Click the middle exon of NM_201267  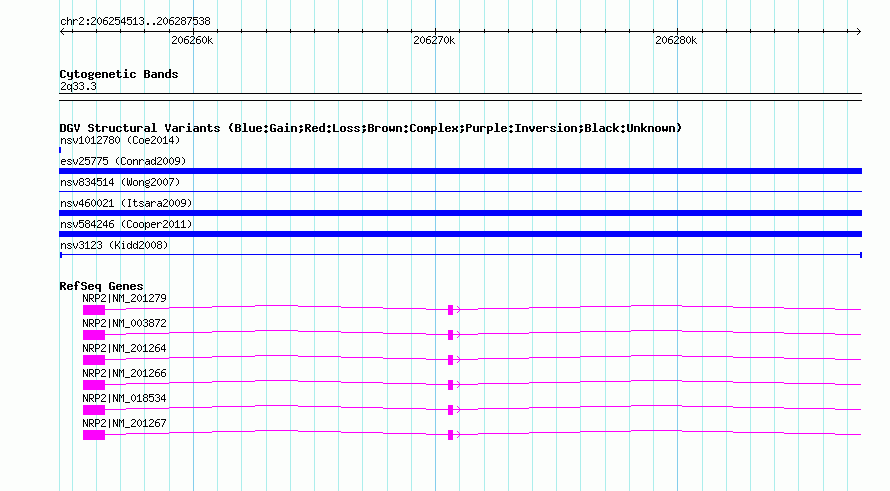451,435
